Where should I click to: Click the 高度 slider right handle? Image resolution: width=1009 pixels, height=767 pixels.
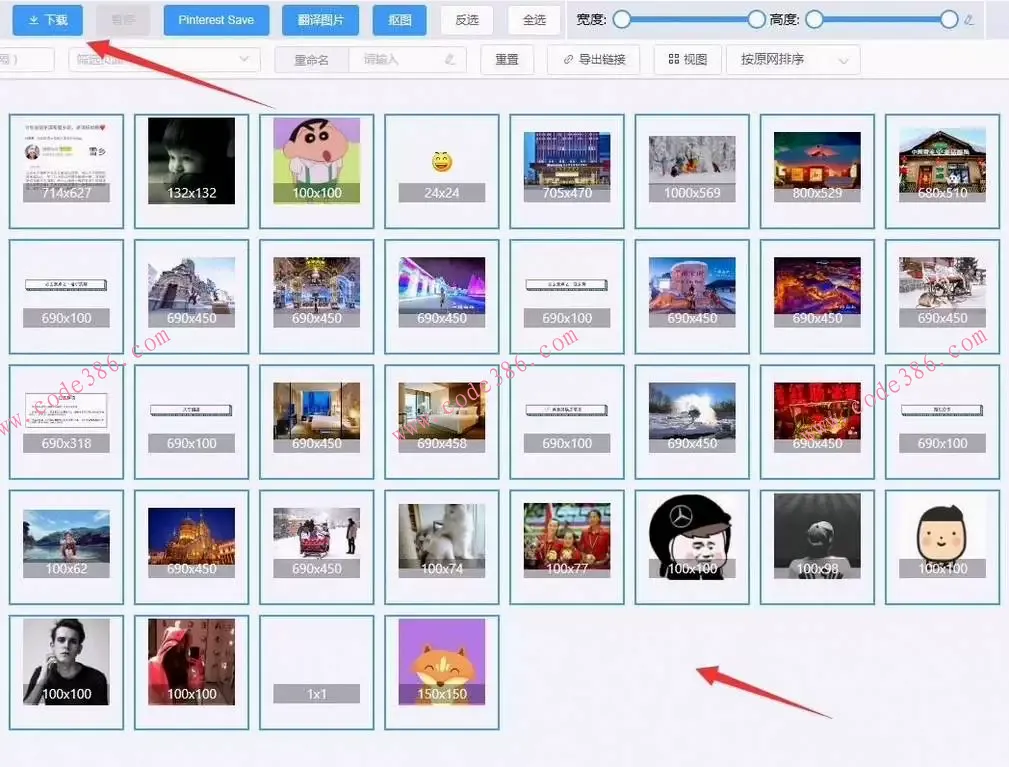(949, 19)
